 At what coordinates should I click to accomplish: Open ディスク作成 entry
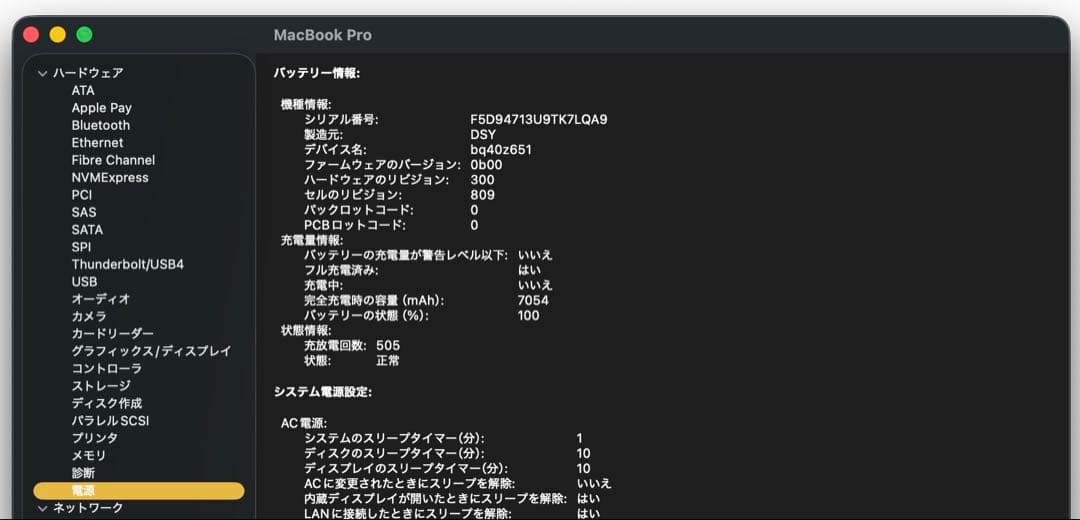coord(106,403)
